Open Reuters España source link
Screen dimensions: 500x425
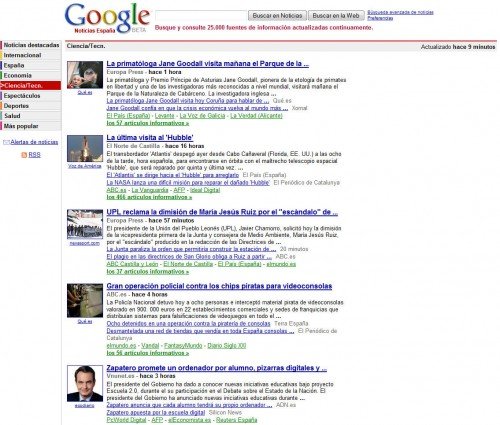237,420
